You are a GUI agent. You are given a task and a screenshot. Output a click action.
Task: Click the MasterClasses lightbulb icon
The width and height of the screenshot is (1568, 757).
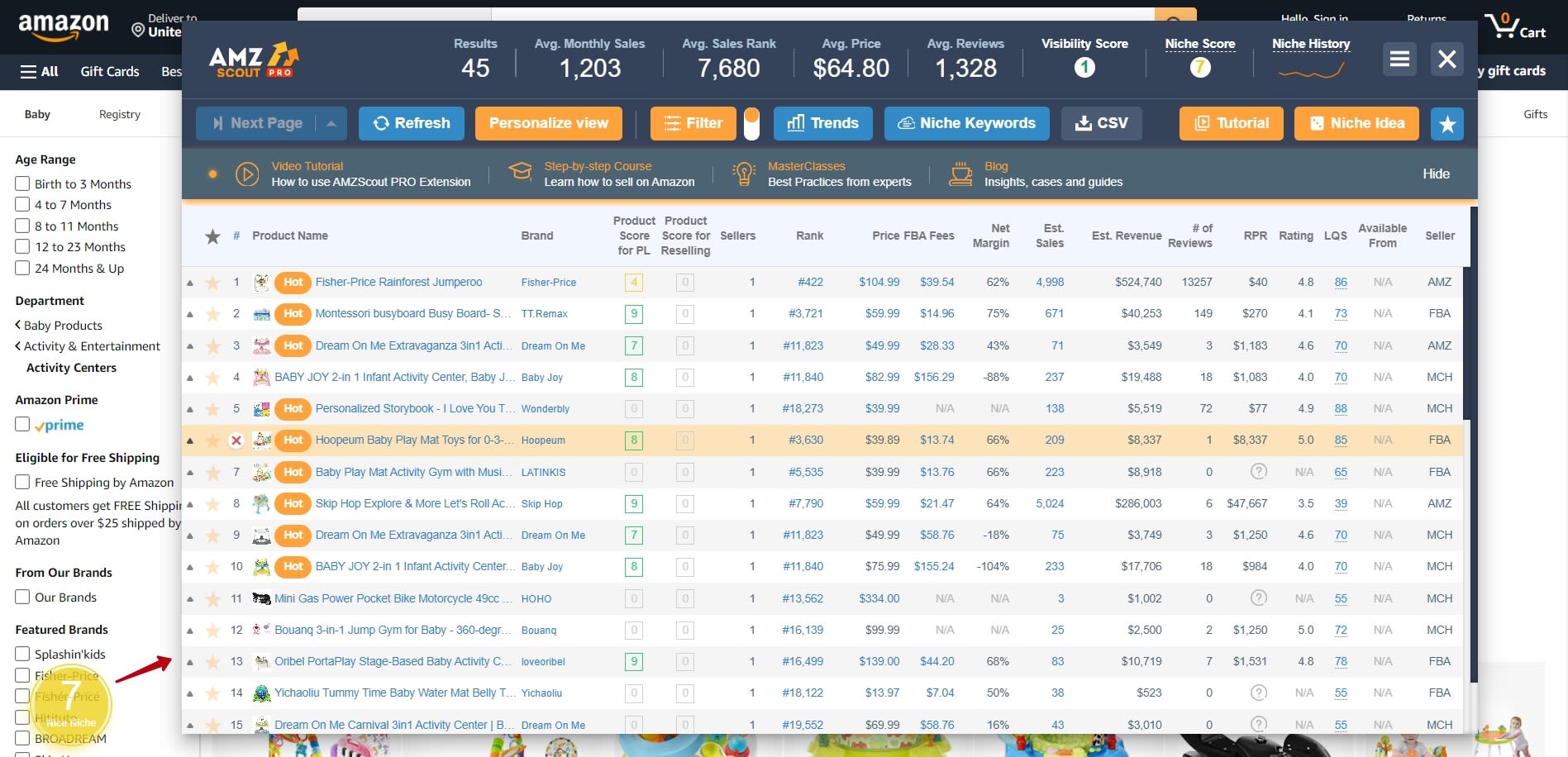point(743,174)
